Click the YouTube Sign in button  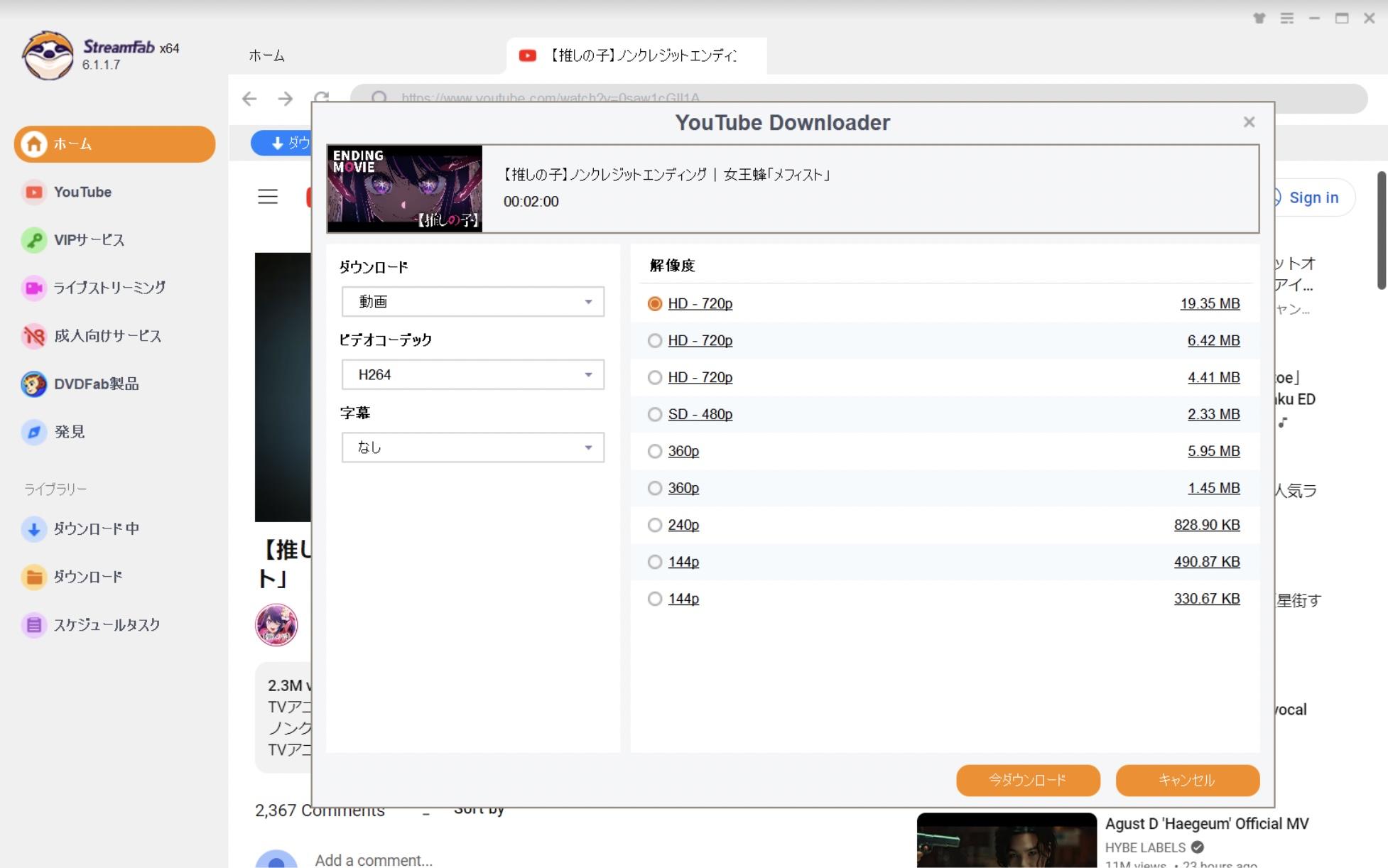click(x=1313, y=197)
